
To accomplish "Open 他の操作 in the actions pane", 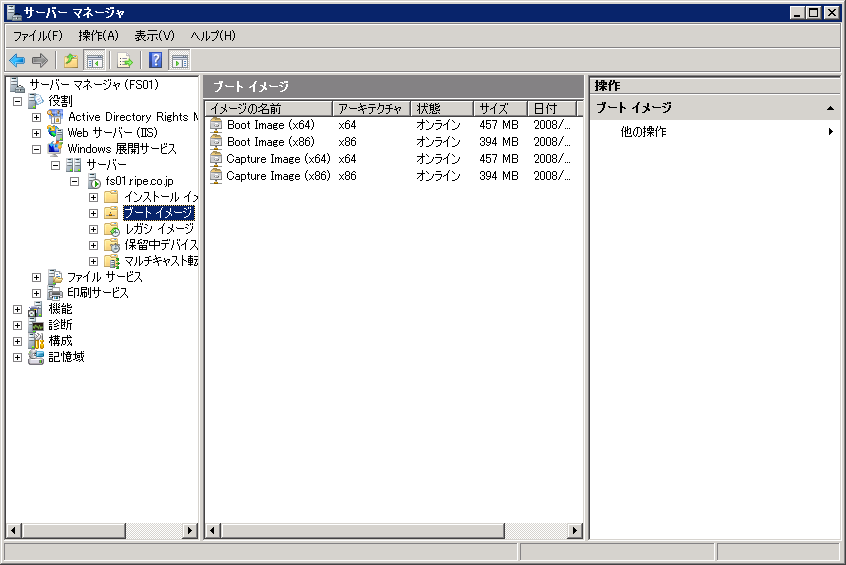I will (x=643, y=132).
